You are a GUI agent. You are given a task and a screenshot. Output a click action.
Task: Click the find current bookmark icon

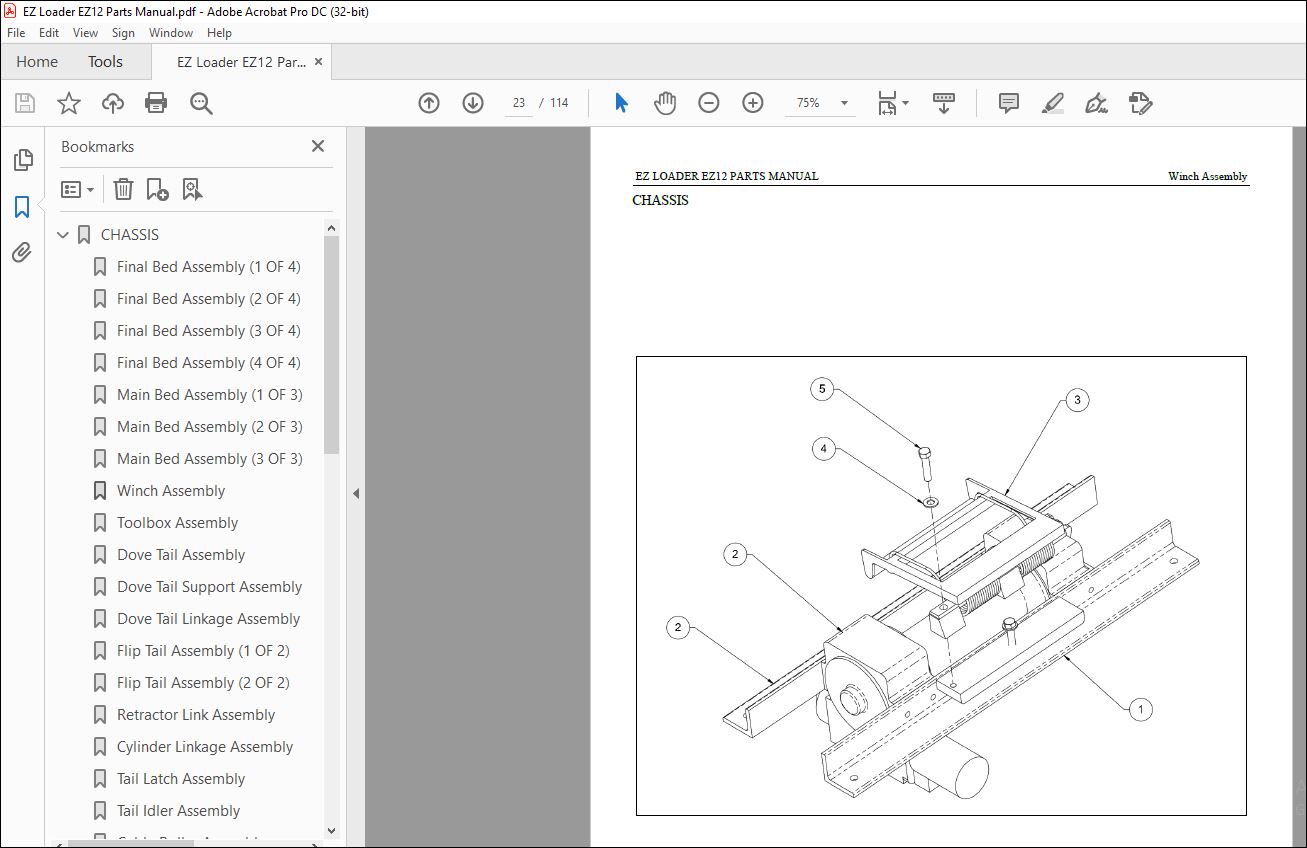[x=192, y=189]
